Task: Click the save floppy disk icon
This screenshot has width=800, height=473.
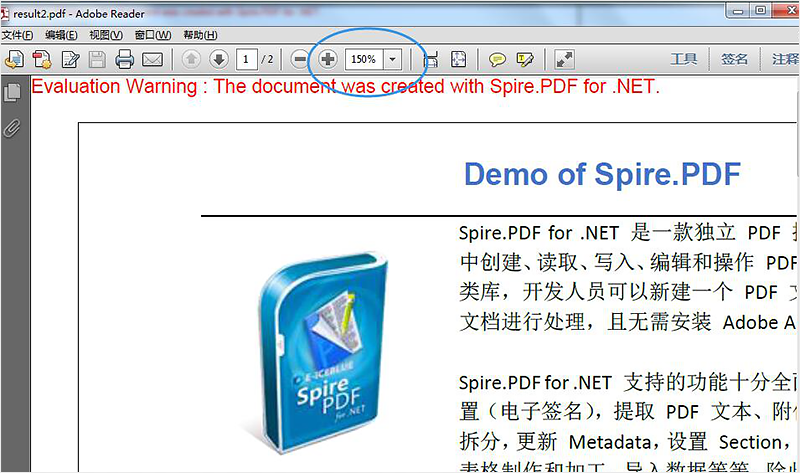Action: [x=97, y=60]
